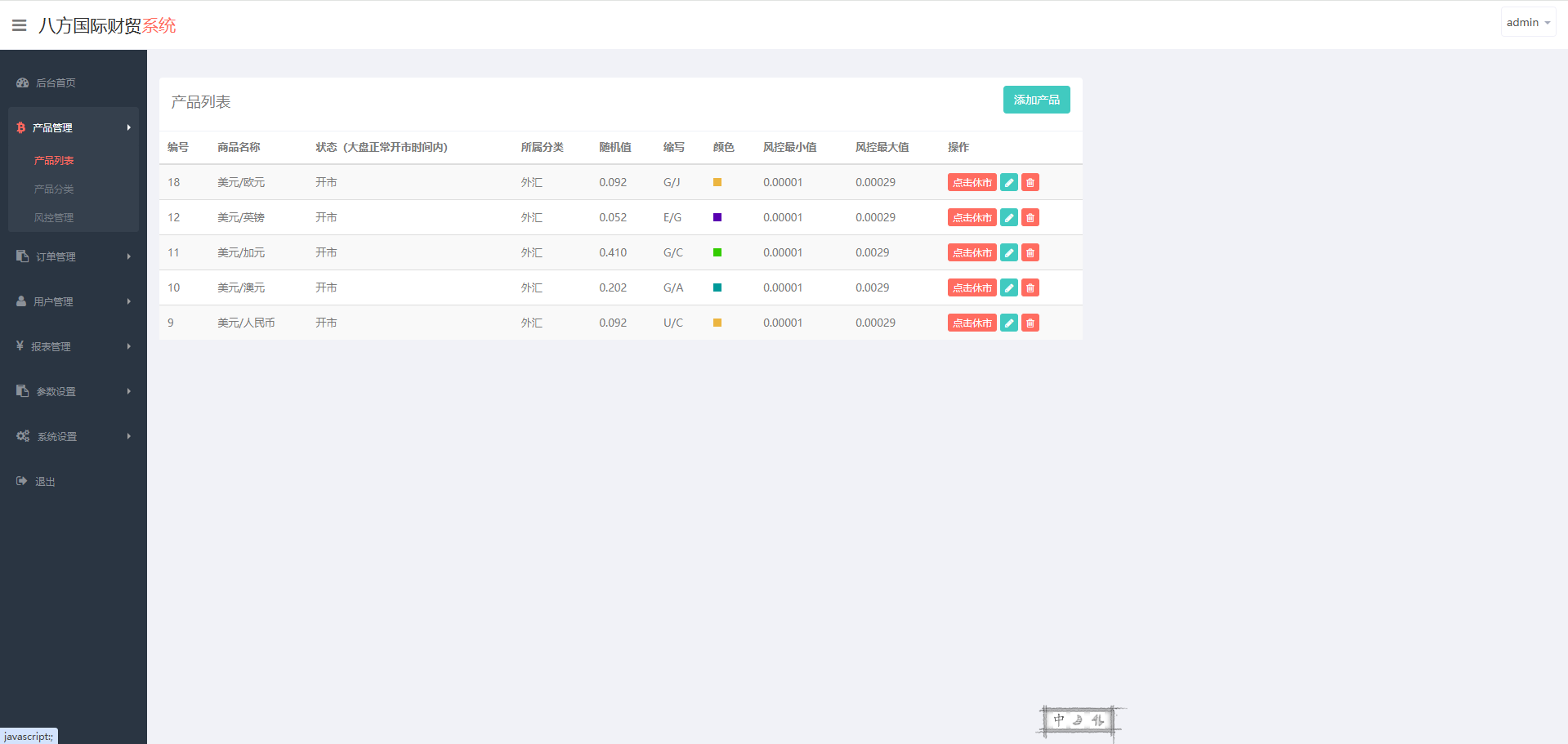
Task: Click edit pencil icon for 美元/加元 row
Action: click(1009, 253)
